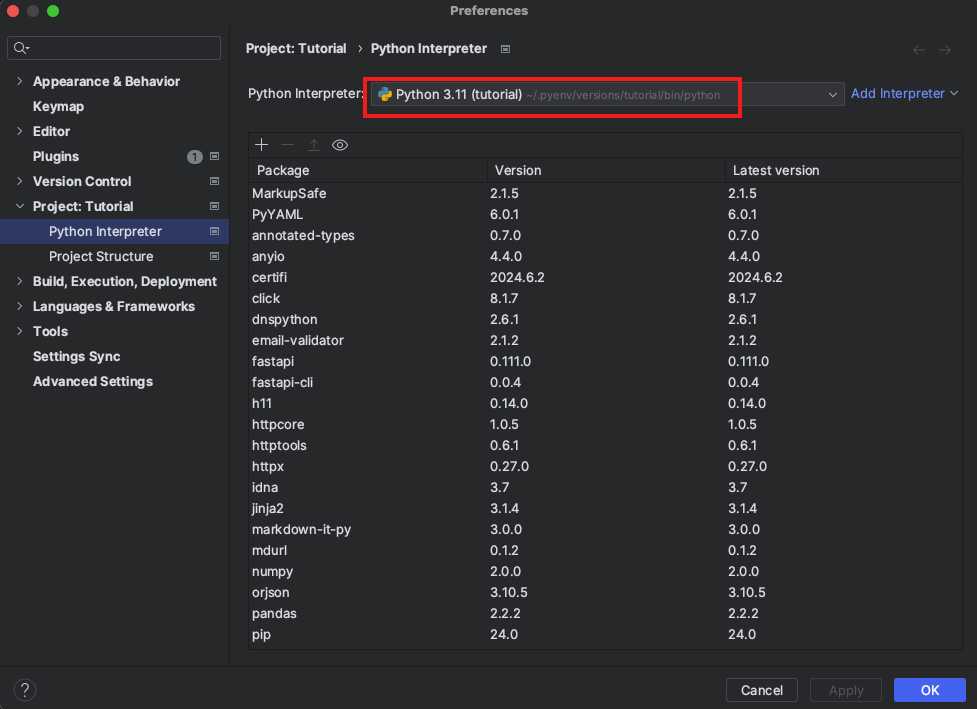Image resolution: width=977 pixels, height=709 pixels.
Task: Expand Build, Execution, Deployment section
Action: 19,281
